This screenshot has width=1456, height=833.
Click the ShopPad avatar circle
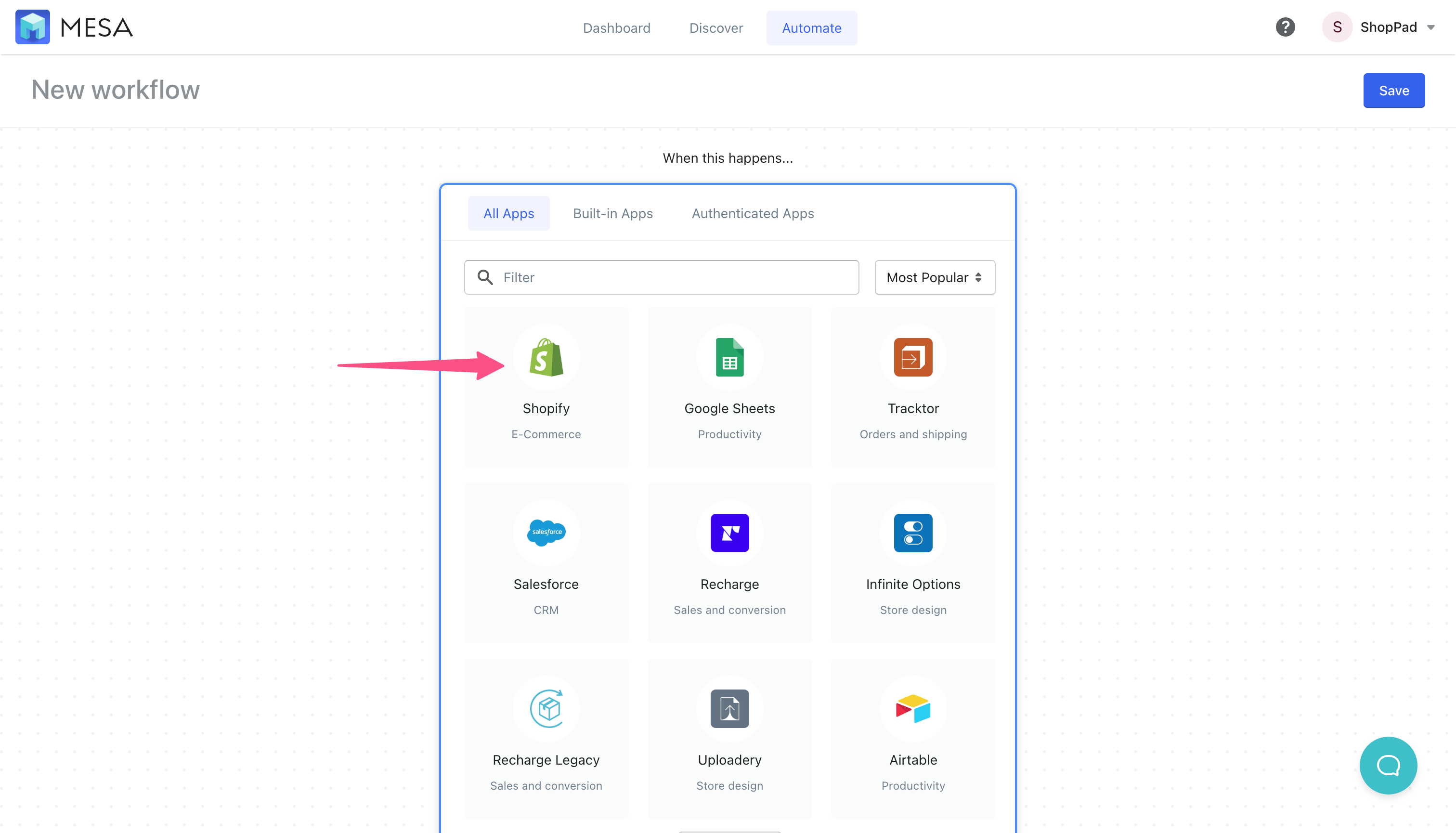click(x=1337, y=27)
